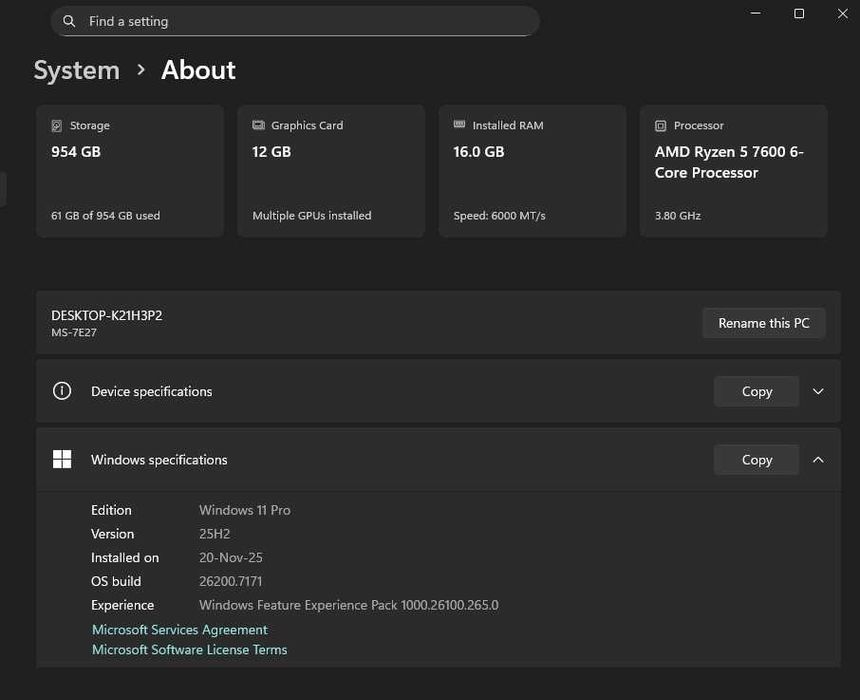
Task: Click the Installed RAM memory icon
Action: pyautogui.click(x=459, y=125)
